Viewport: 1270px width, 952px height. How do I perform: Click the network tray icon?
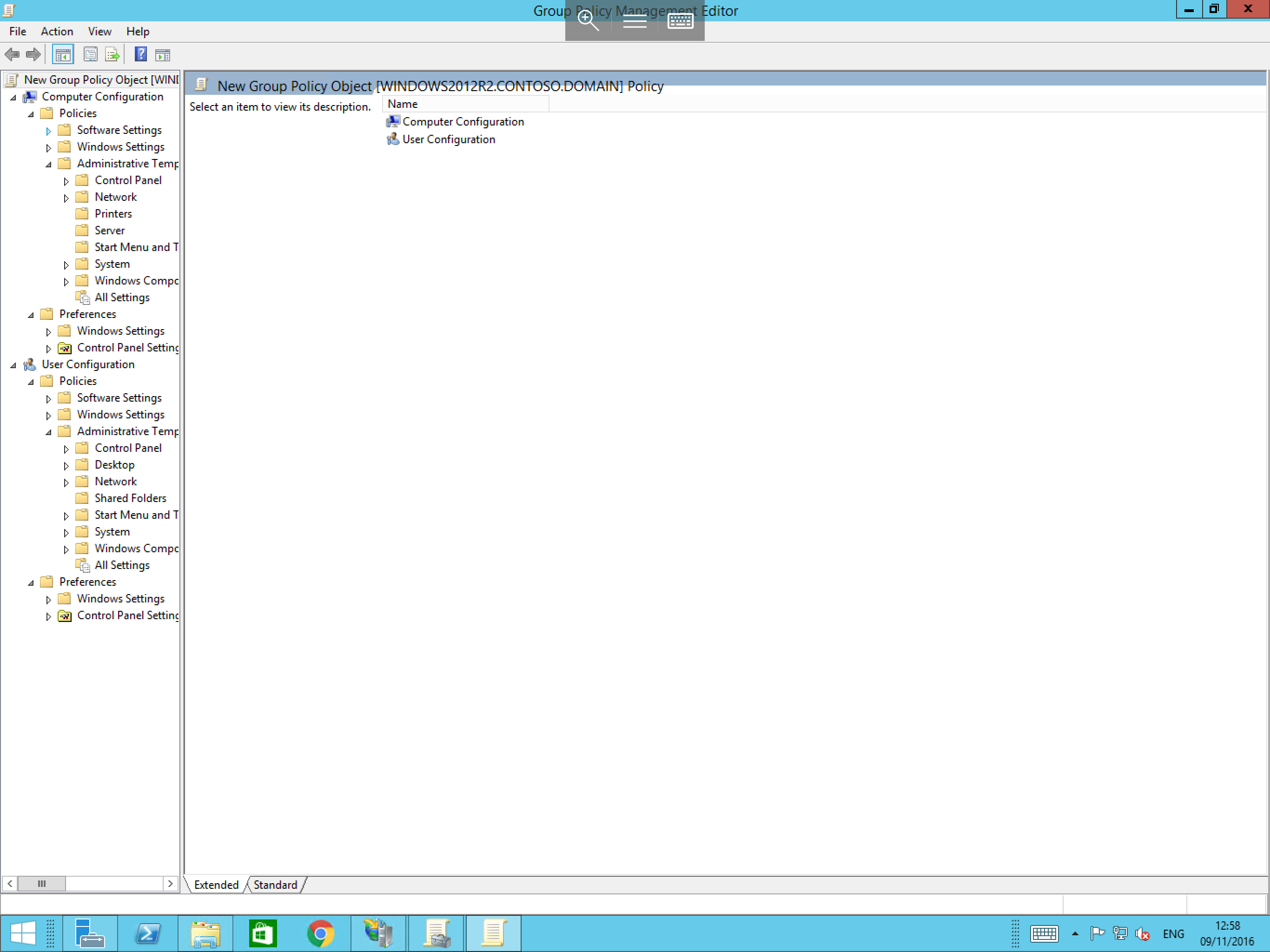[x=1119, y=934]
